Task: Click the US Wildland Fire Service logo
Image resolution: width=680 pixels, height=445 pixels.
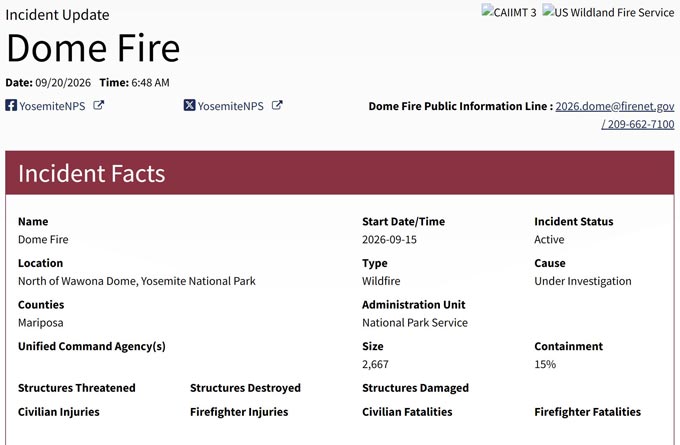Action: 608,12
